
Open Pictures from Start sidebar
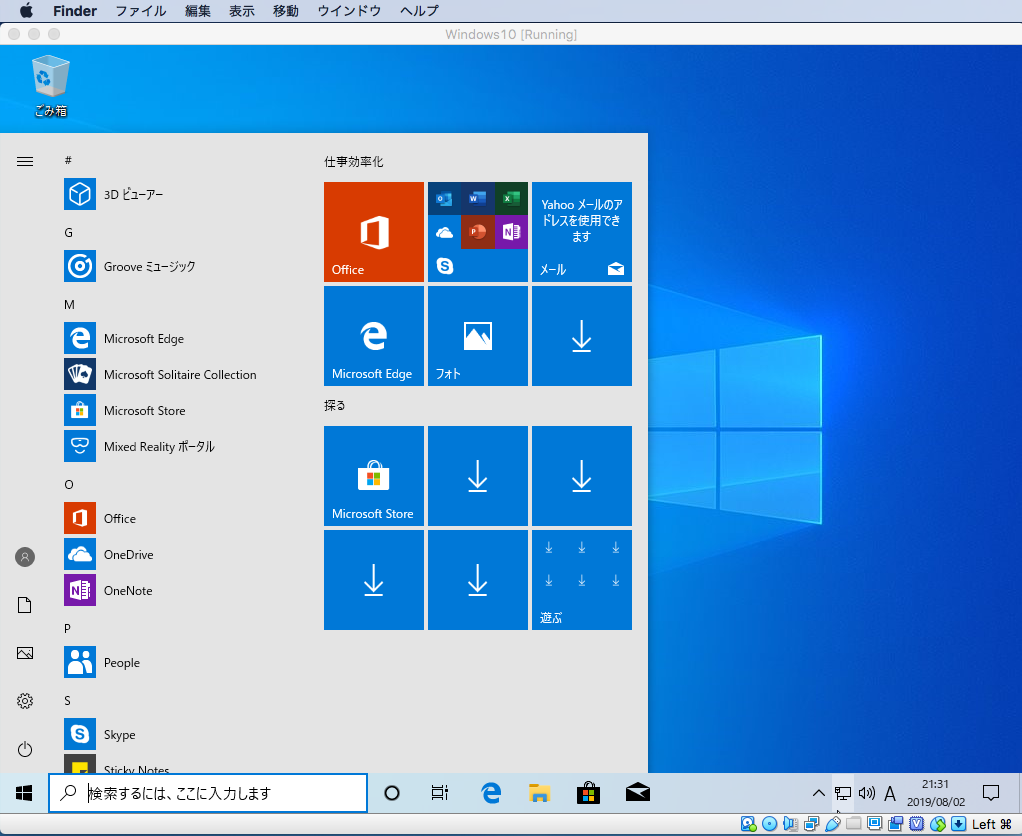point(25,653)
